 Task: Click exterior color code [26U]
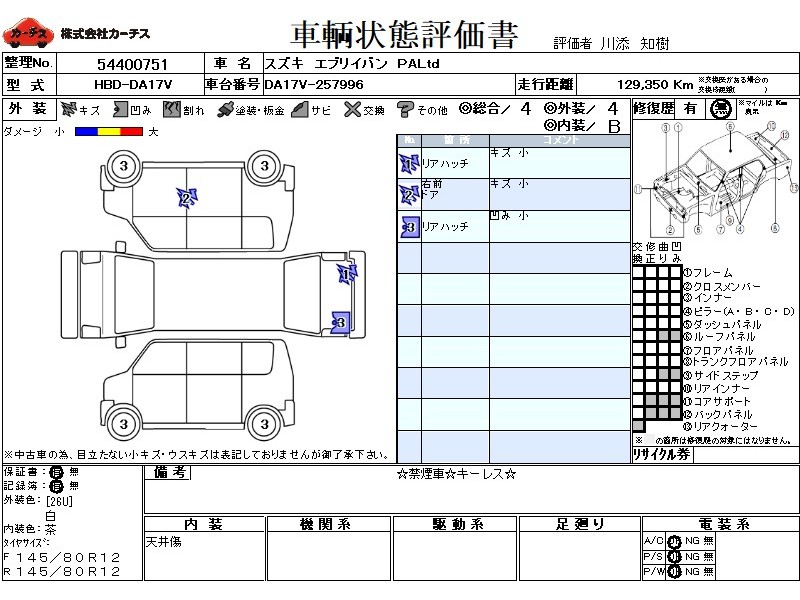click(x=59, y=501)
